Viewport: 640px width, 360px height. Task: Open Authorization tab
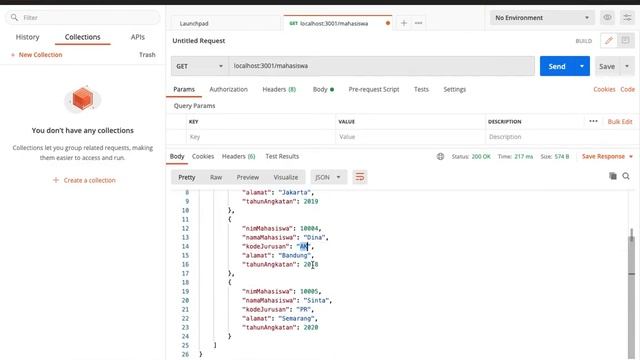229,89
